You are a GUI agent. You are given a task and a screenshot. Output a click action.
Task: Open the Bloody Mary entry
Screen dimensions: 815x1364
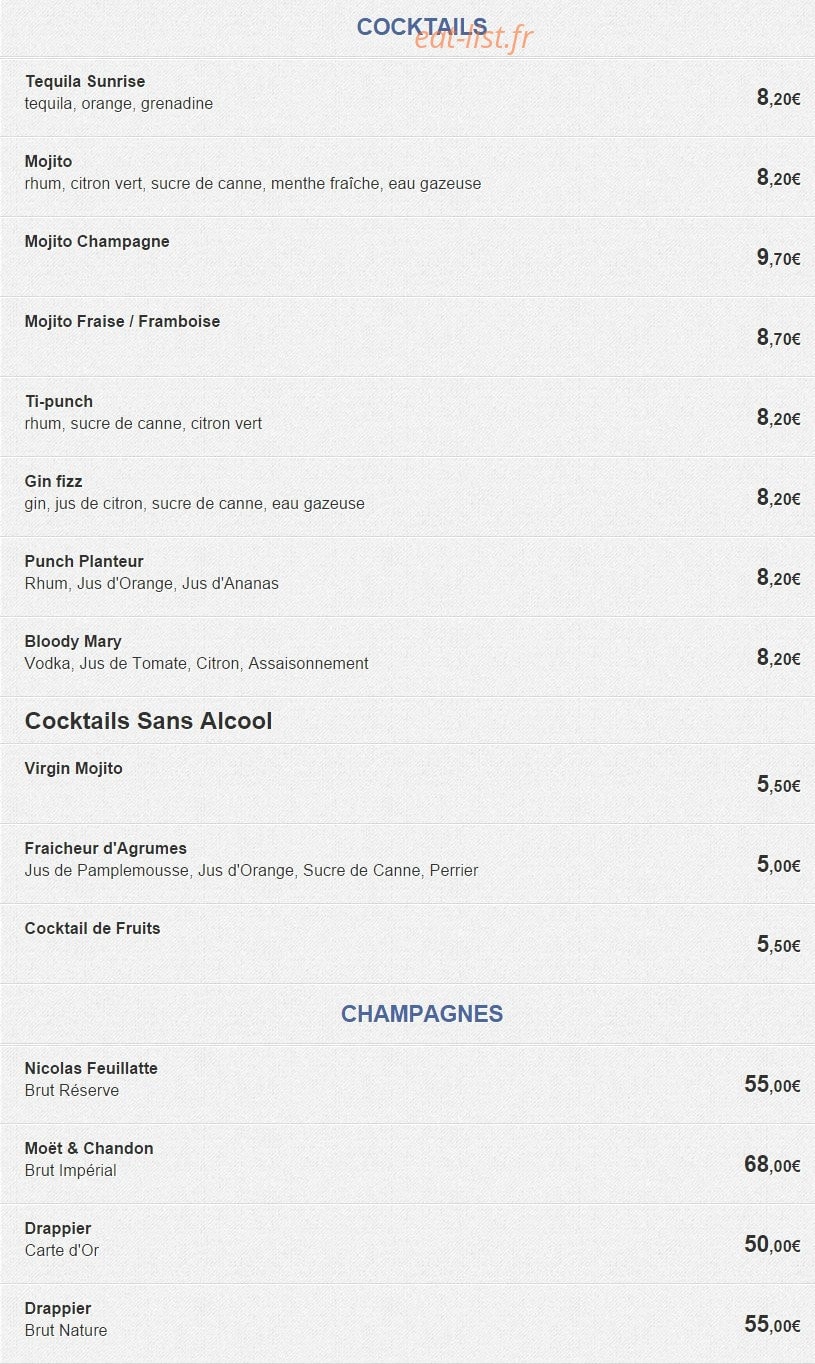point(407,657)
